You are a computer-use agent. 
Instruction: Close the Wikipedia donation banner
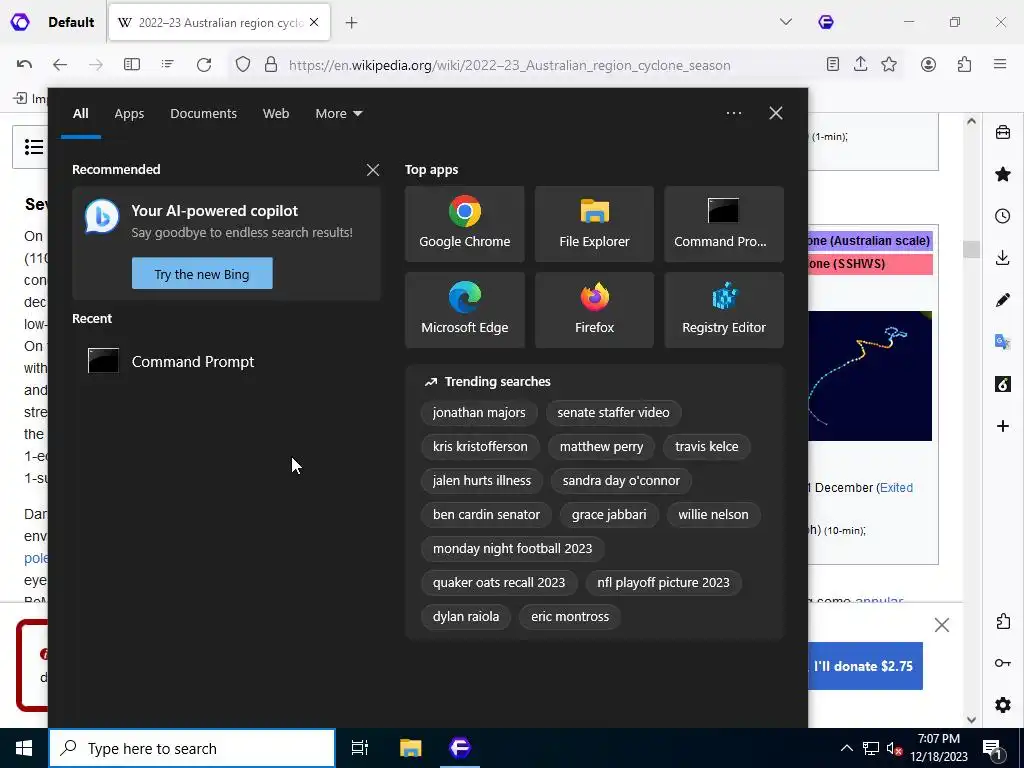941,625
